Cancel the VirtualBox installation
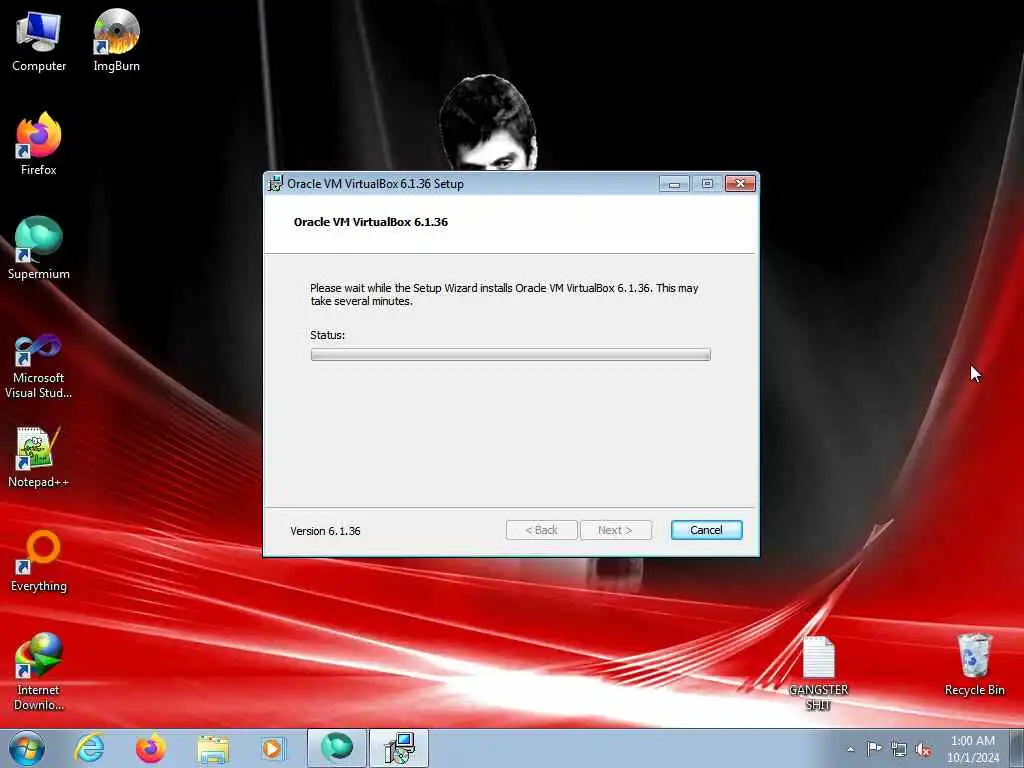The image size is (1024, 768). [707, 530]
